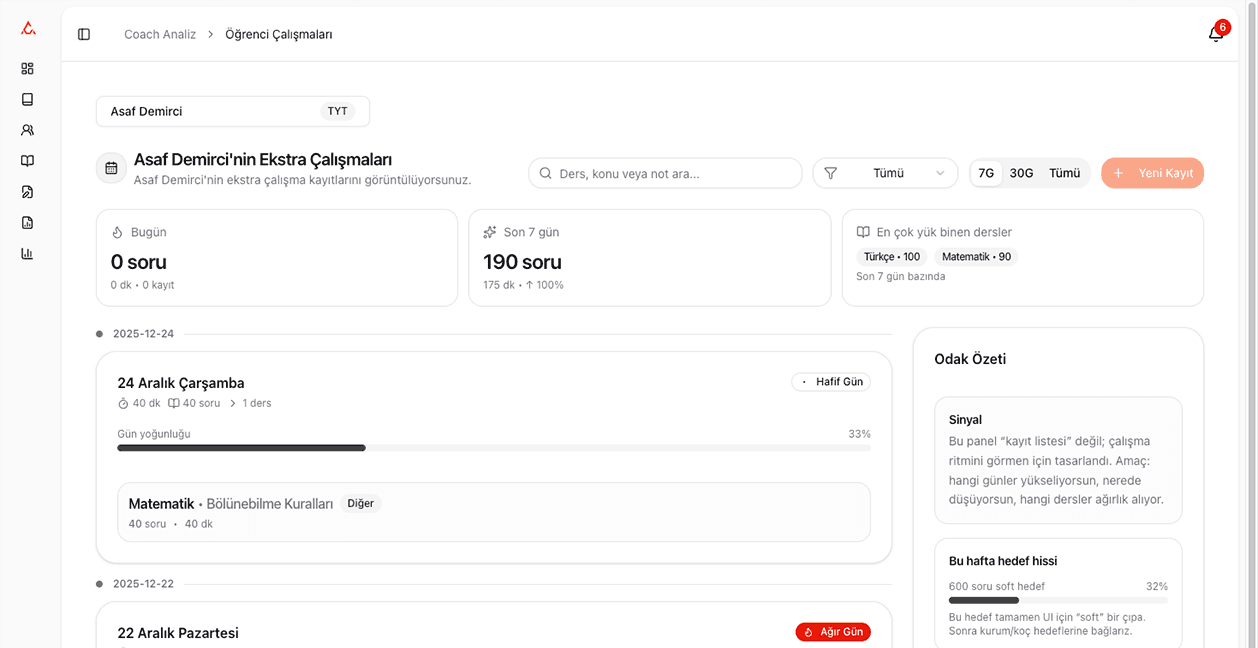Open the bar chart icon in sidebar
Screen dimensions: 1258x648
[27, 254]
